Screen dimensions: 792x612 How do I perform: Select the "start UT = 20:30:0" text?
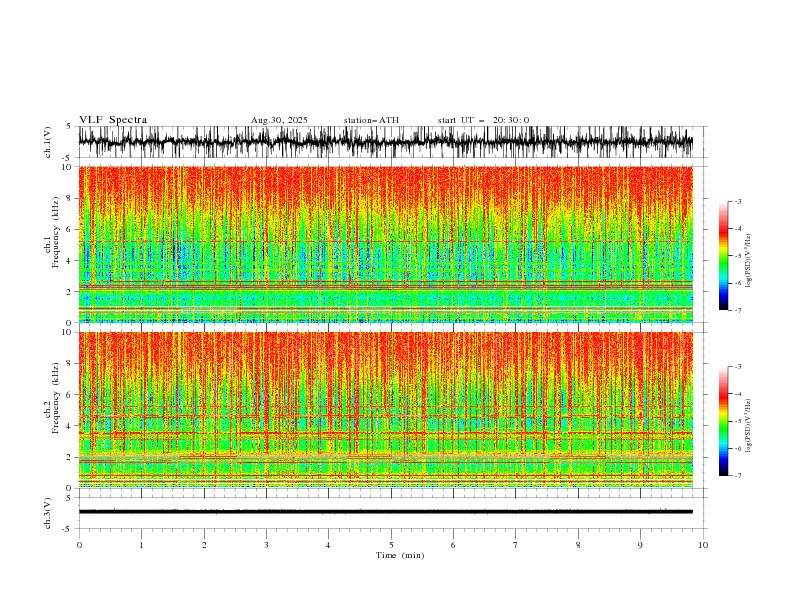pos(483,120)
